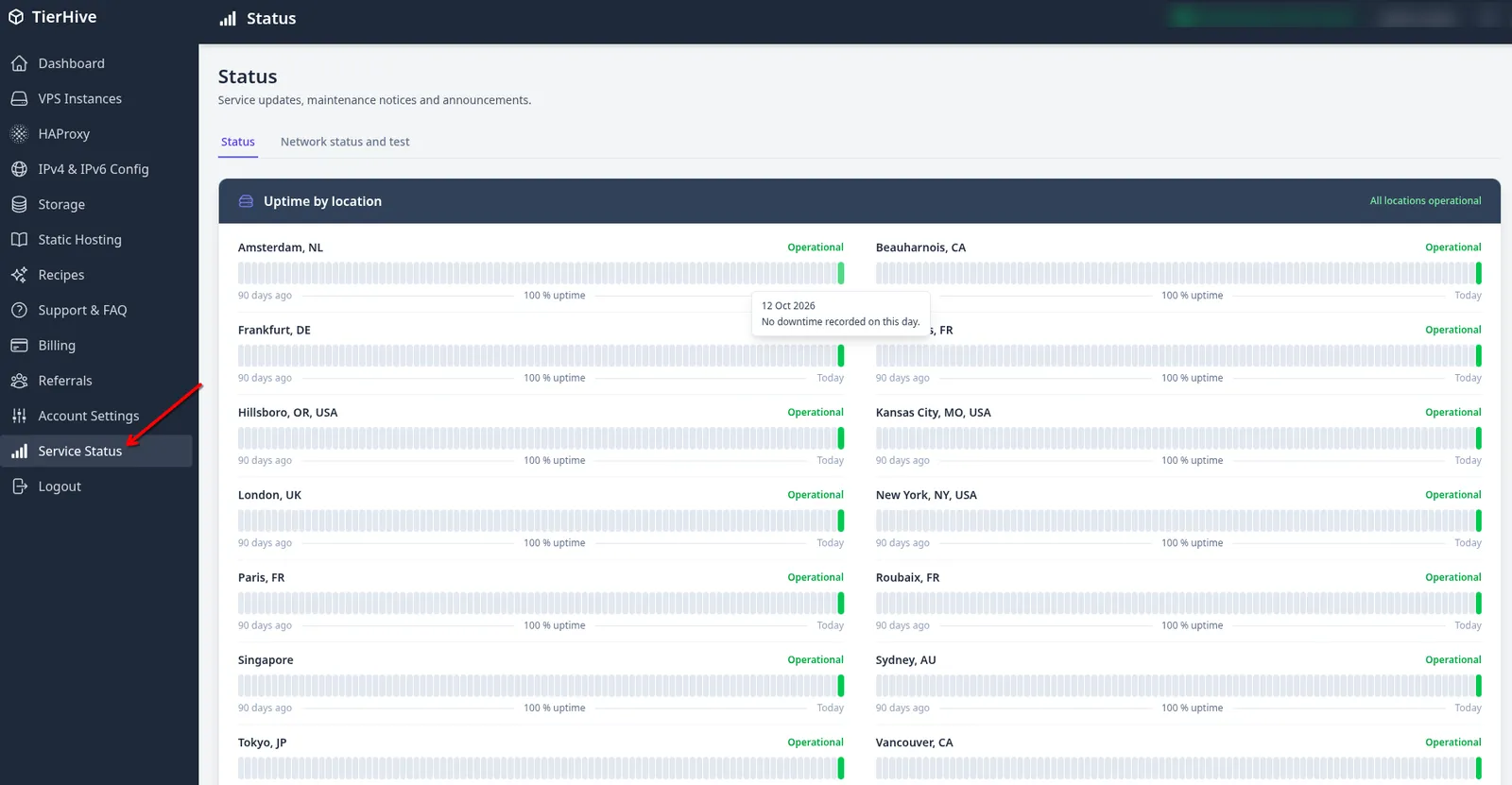
Task: Click Frankfurt, DE today's green uptime bar
Action: click(841, 355)
